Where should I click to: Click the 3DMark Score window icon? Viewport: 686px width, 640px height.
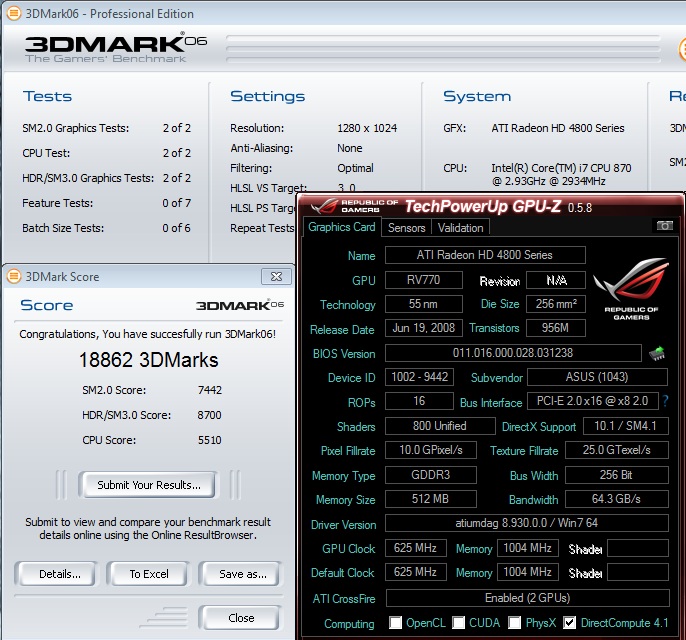tap(14, 276)
